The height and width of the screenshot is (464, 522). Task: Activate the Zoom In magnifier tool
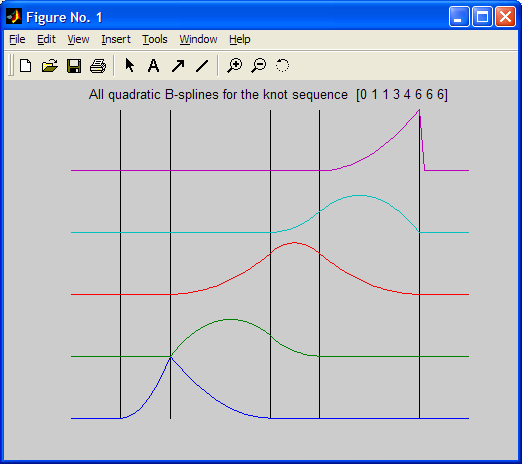[235, 65]
